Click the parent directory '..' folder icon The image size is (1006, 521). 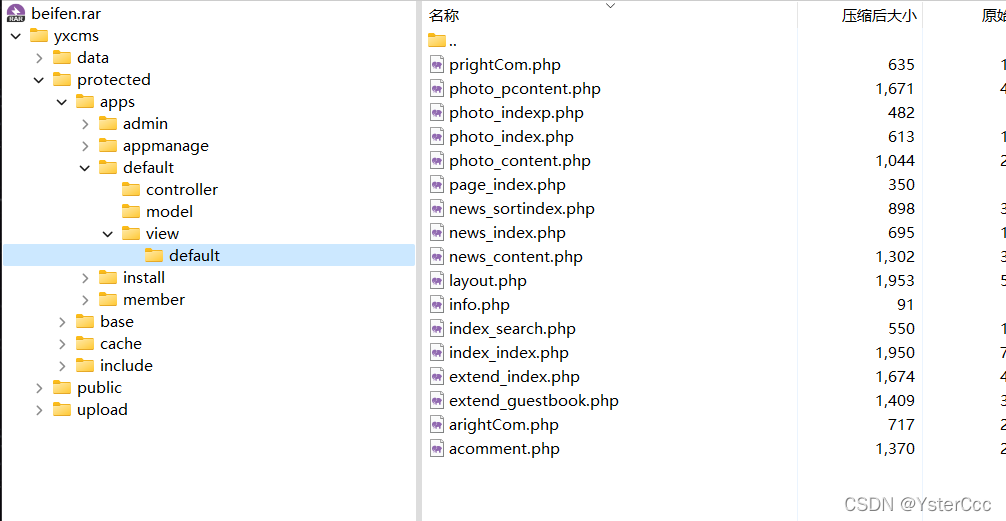[437, 40]
